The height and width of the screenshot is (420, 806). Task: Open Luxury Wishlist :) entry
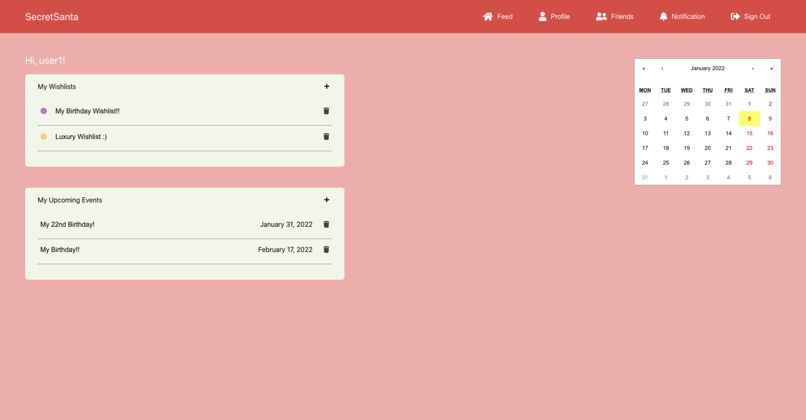(x=81, y=137)
